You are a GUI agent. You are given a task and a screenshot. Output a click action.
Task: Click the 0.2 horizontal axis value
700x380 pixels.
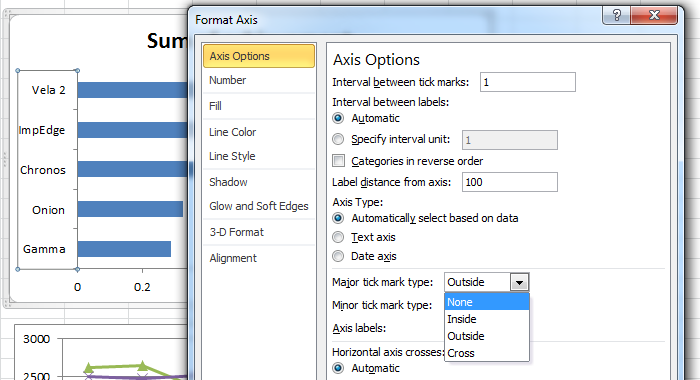(x=142, y=287)
